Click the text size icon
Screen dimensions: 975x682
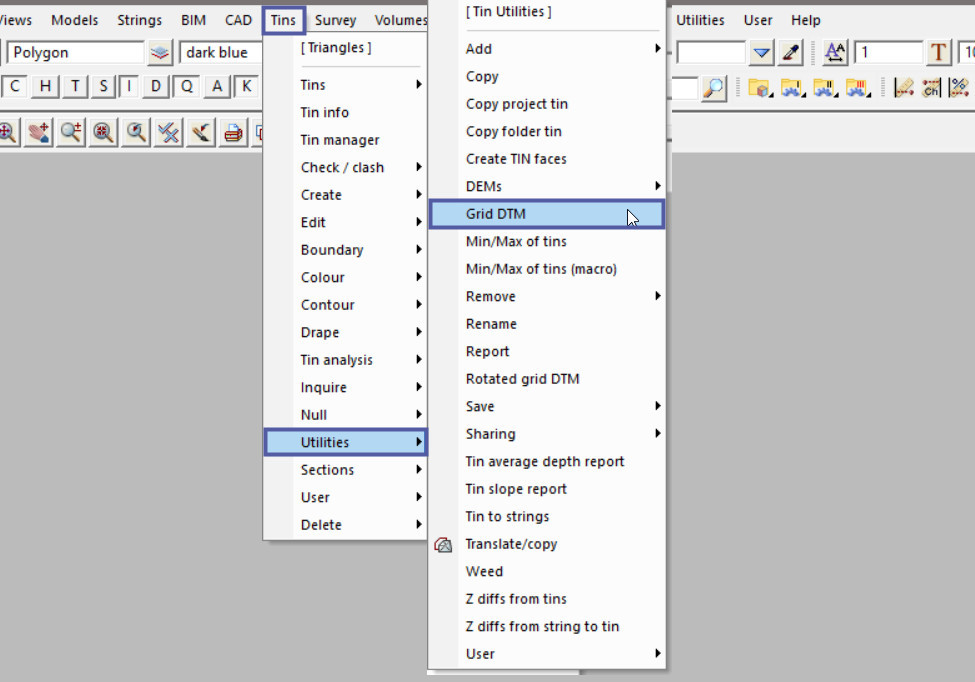[835, 53]
